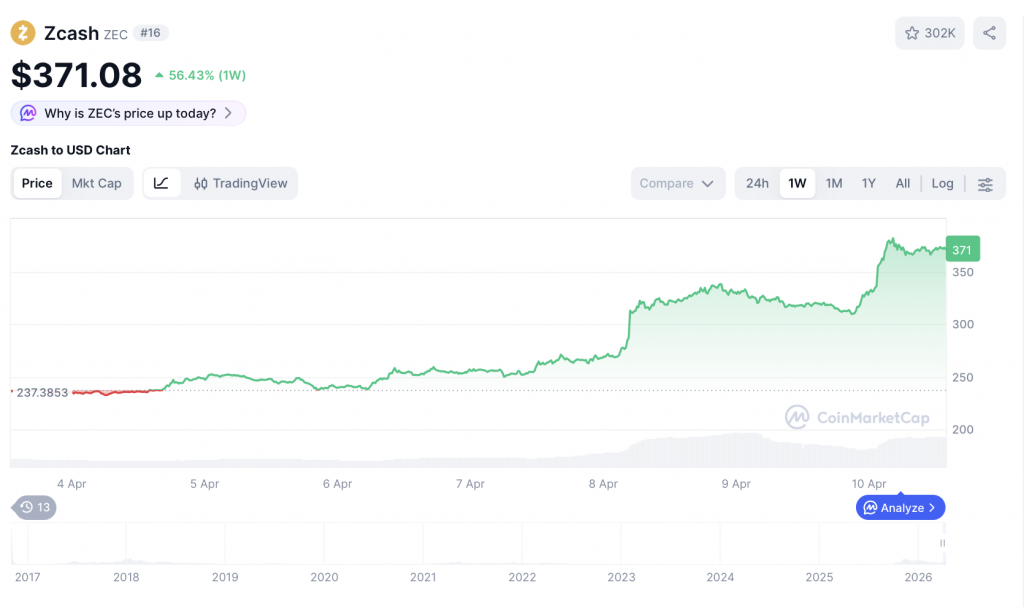This screenshot has height=607, width=1024.
Task: Open the chart settings sliders icon
Action: pos(985,184)
